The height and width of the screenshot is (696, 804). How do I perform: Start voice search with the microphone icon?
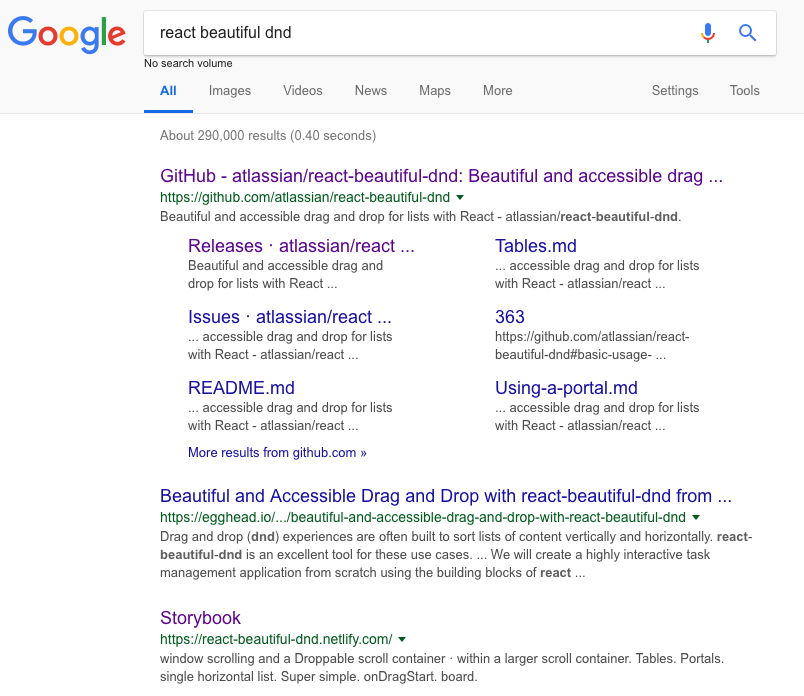coord(708,32)
